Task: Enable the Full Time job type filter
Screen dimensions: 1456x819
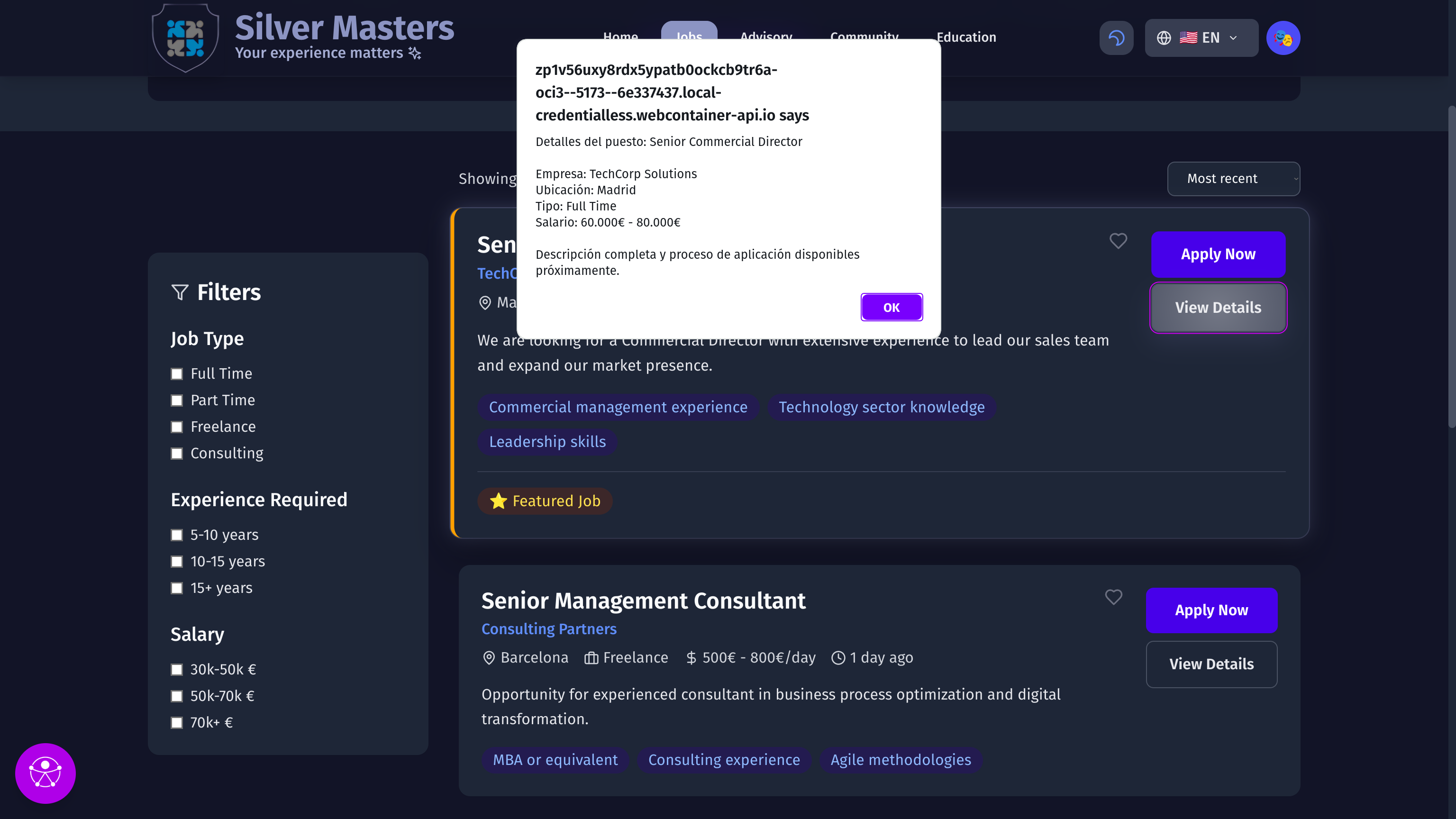Action: 177,373
